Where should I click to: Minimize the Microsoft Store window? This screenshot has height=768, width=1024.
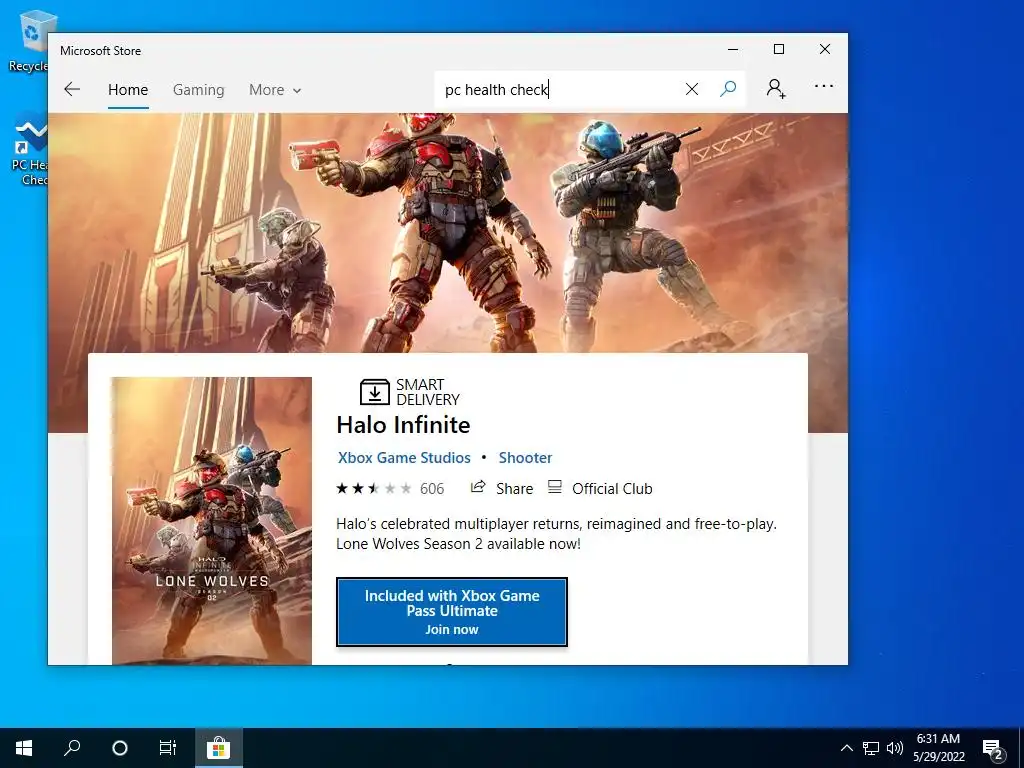tap(733, 50)
